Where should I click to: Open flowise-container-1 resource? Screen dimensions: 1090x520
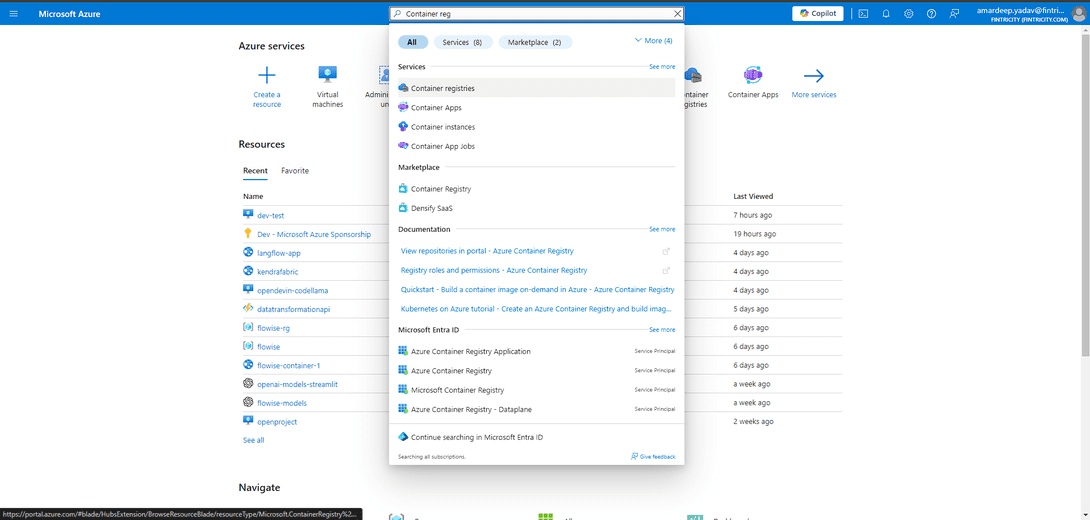tap(288, 366)
